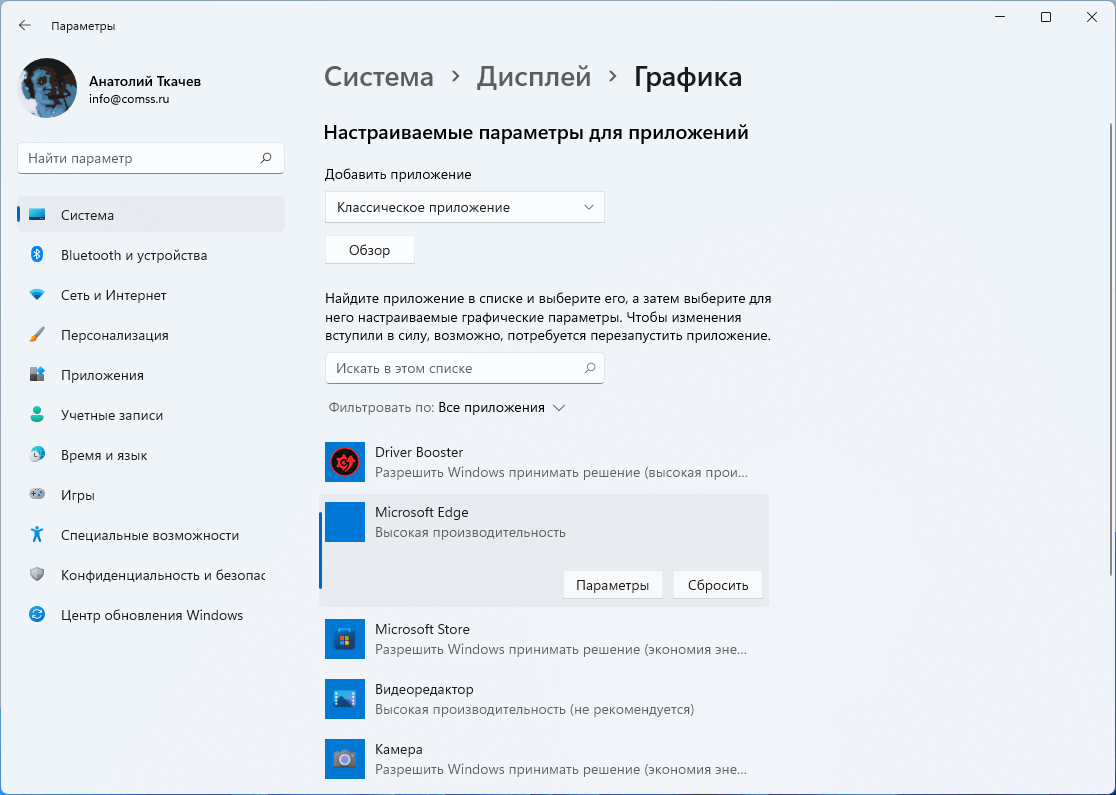The image size is (1116, 795).
Task: Click the Microsoft Store app icon
Action: pyautogui.click(x=345, y=639)
